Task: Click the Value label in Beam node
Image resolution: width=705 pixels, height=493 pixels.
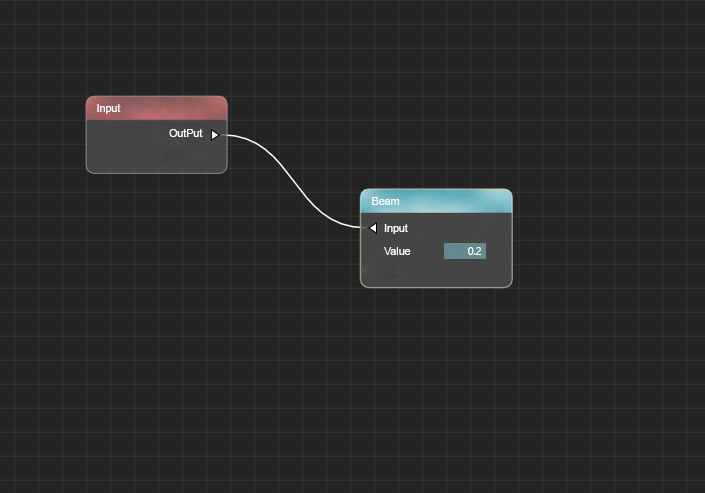Action: tap(397, 251)
